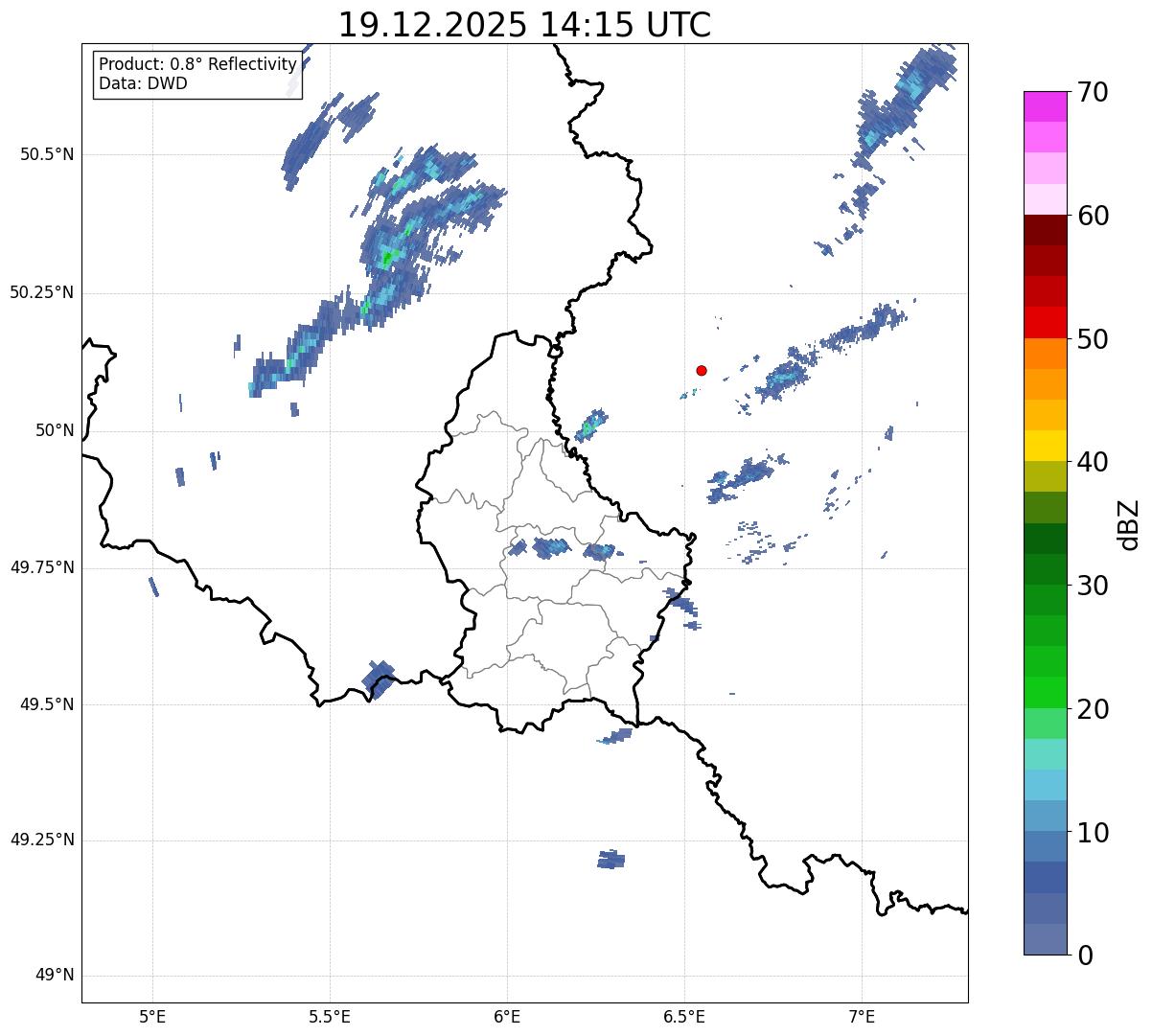Click the 50°N latitude label
Viewport: 1152px width, 1036px height.
[54, 430]
